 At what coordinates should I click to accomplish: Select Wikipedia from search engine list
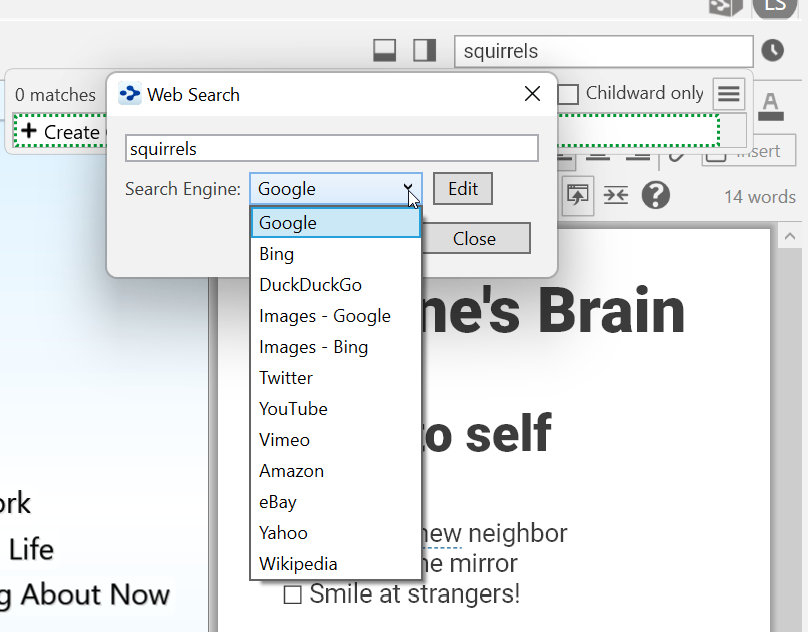(298, 564)
